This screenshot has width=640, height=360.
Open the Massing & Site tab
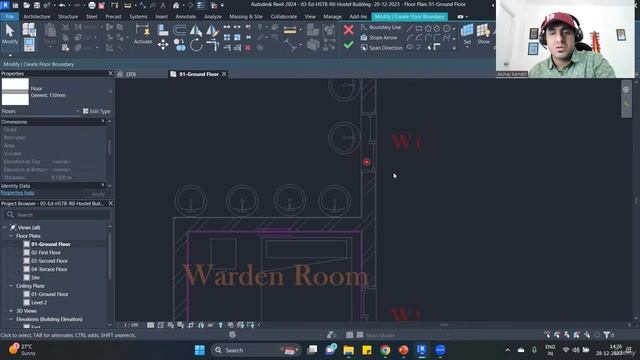(246, 17)
